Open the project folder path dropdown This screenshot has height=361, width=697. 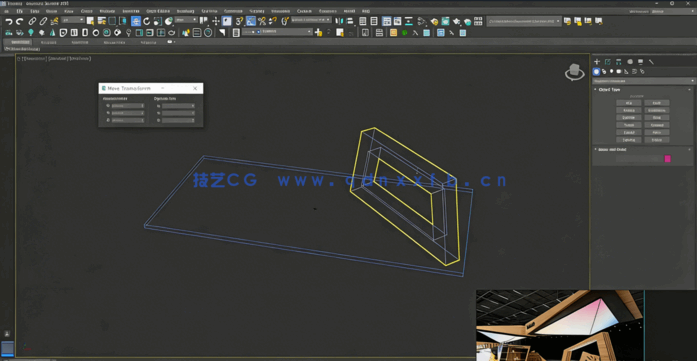click(524, 21)
